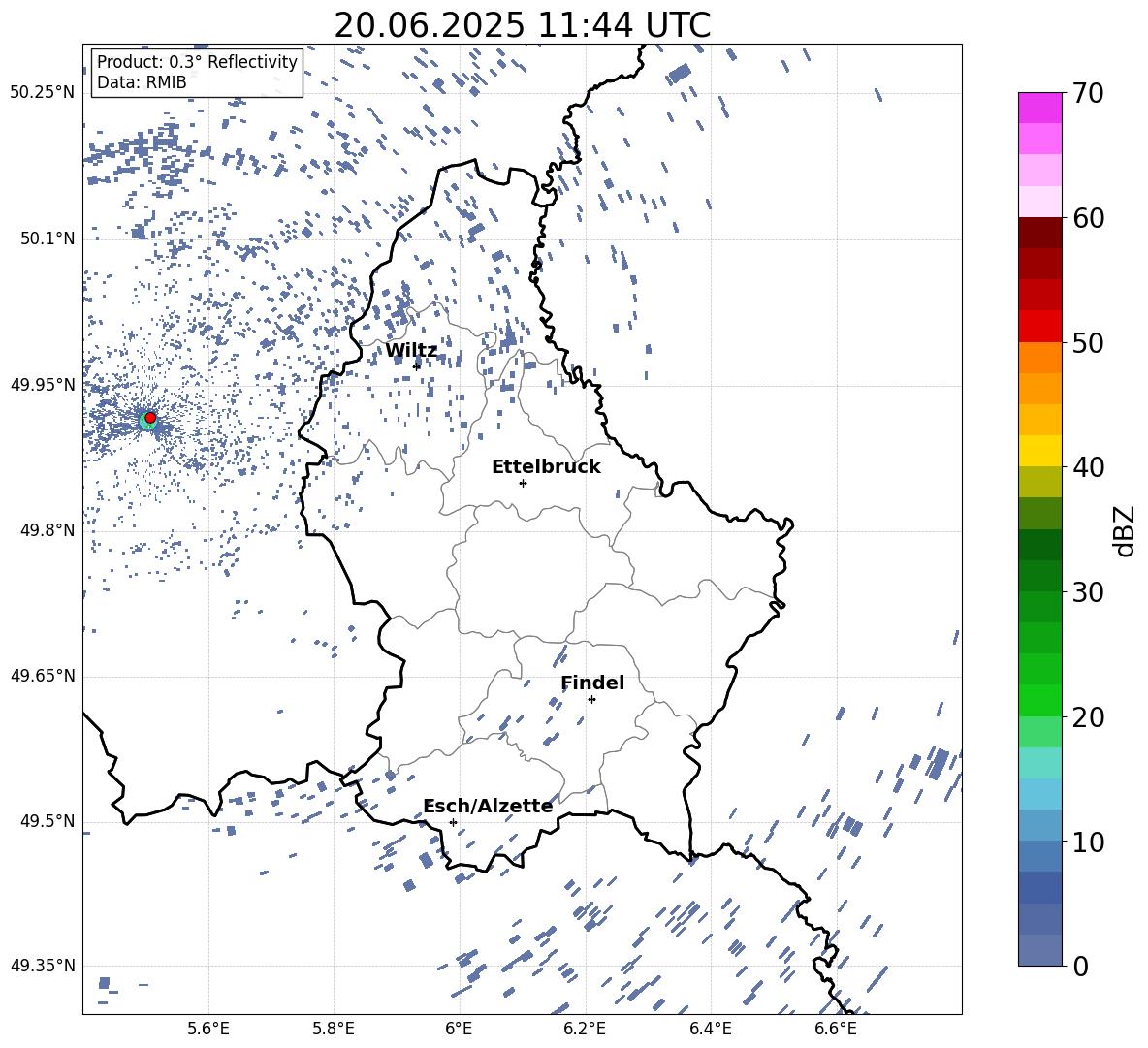Click the 10 tick on colorbar
The width and height of the screenshot is (1148, 1048).
(1088, 842)
